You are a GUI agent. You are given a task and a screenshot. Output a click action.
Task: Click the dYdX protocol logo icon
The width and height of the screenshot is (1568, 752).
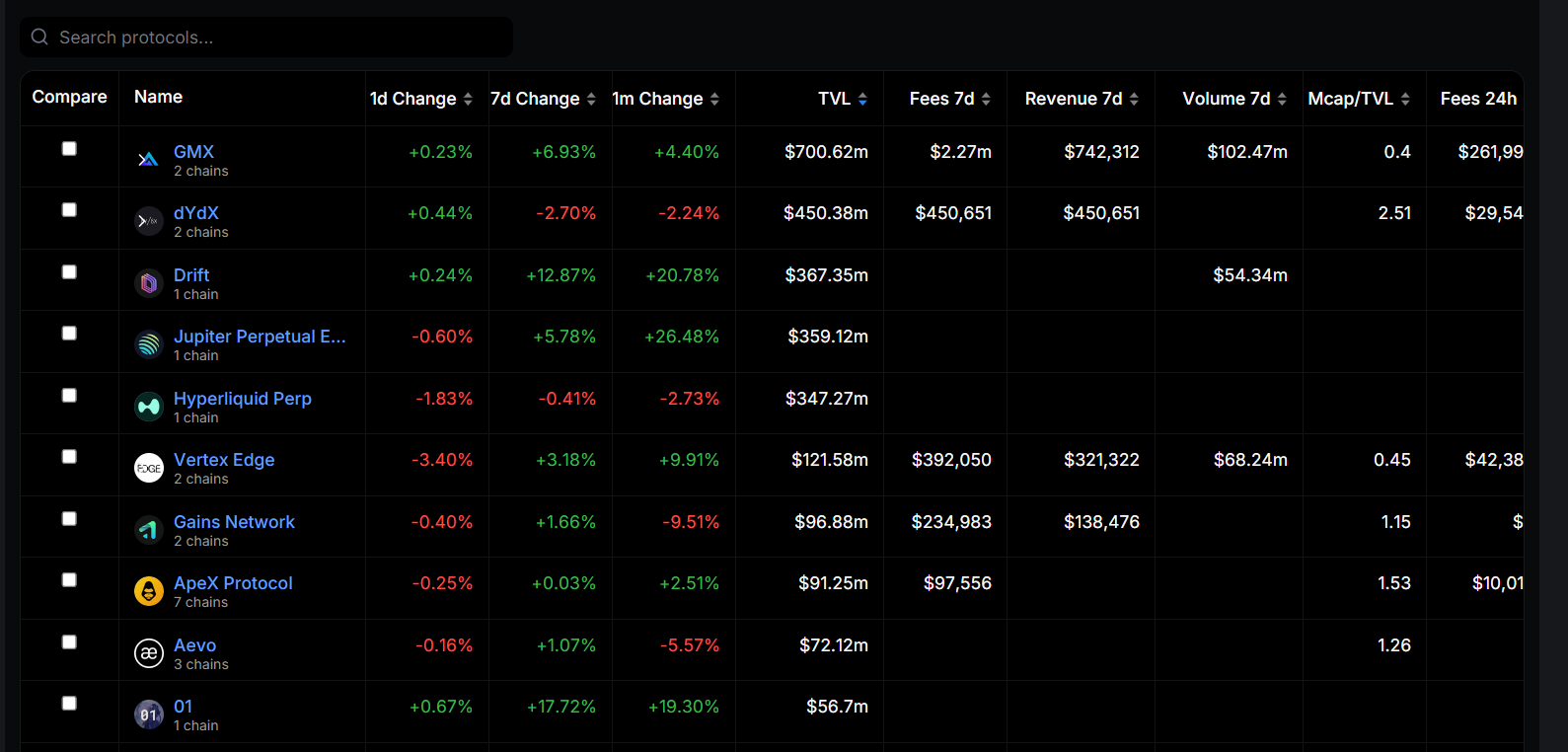pyautogui.click(x=149, y=221)
